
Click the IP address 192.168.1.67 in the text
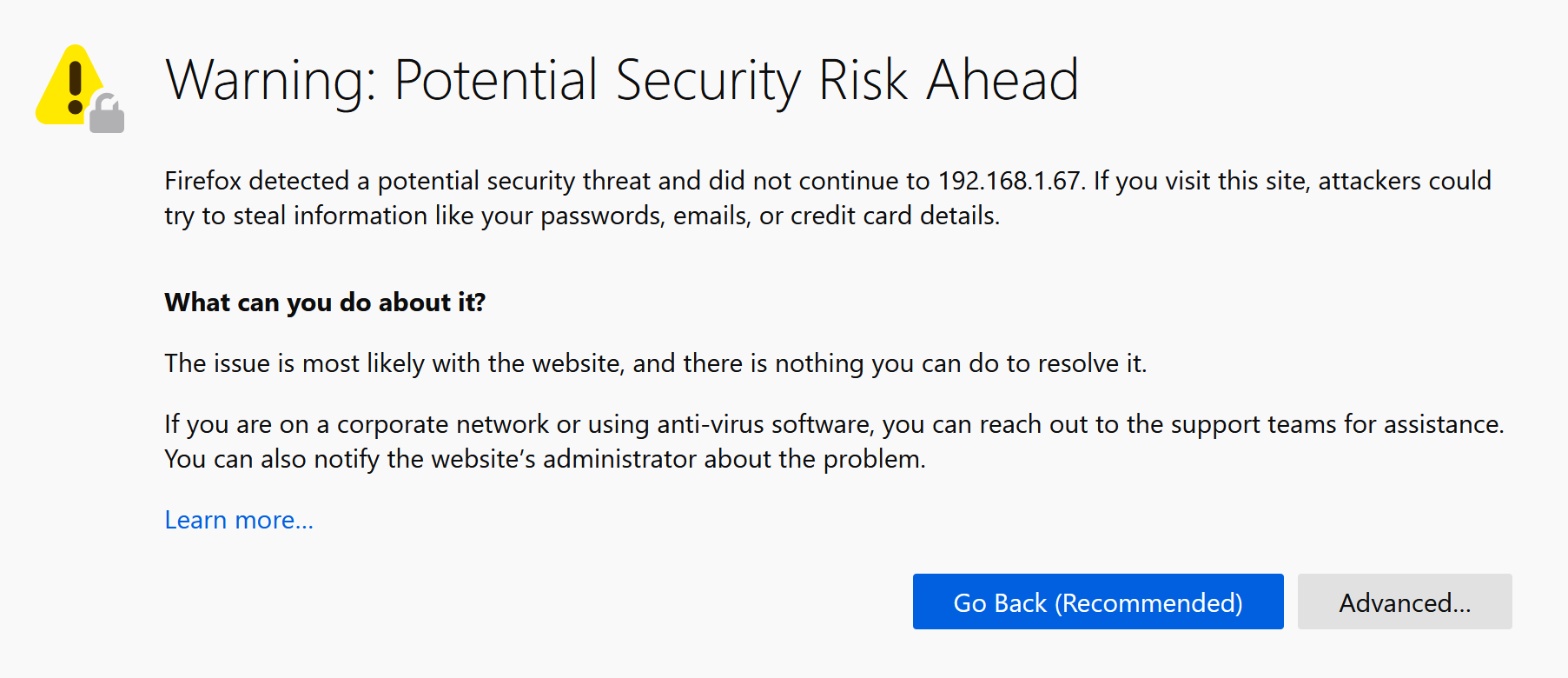[1008, 181]
